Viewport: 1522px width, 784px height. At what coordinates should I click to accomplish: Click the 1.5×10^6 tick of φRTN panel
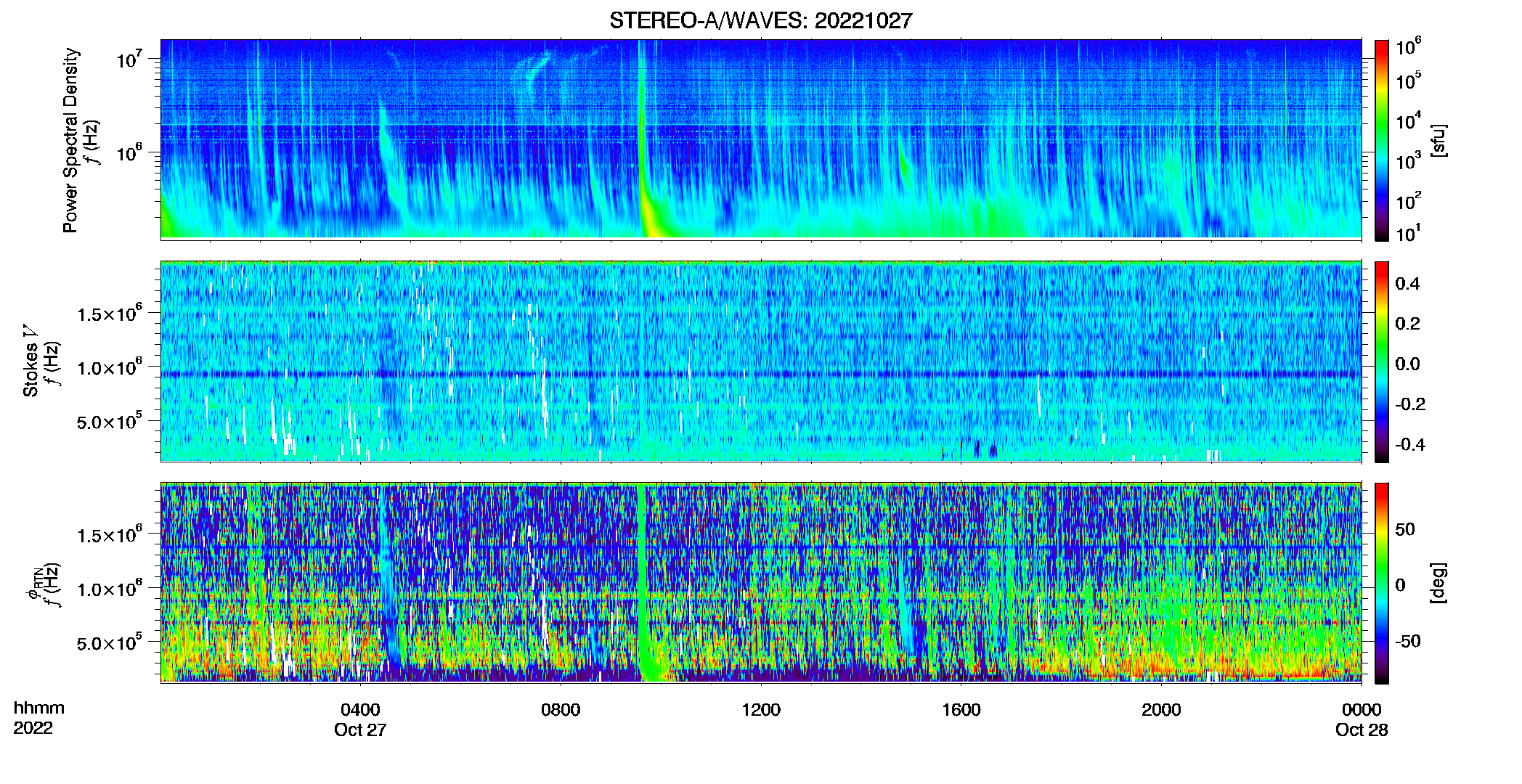coord(109,535)
